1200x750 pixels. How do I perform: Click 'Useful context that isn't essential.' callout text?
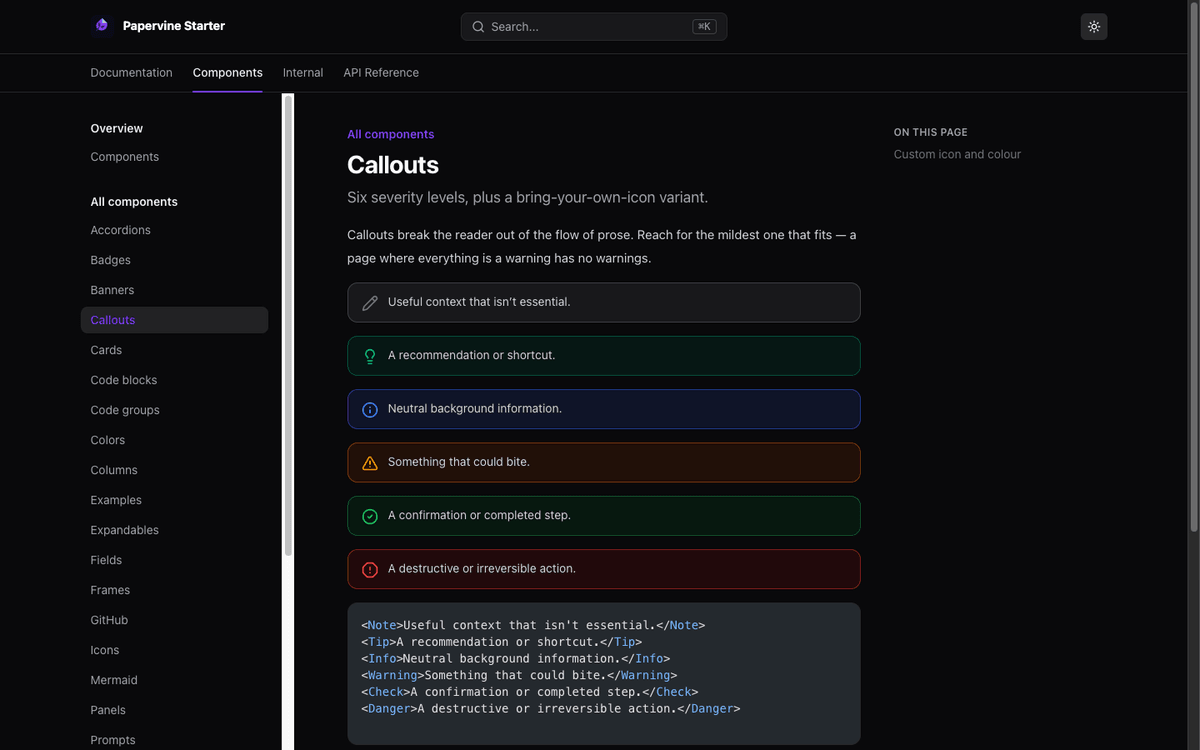pyautogui.click(x=479, y=302)
